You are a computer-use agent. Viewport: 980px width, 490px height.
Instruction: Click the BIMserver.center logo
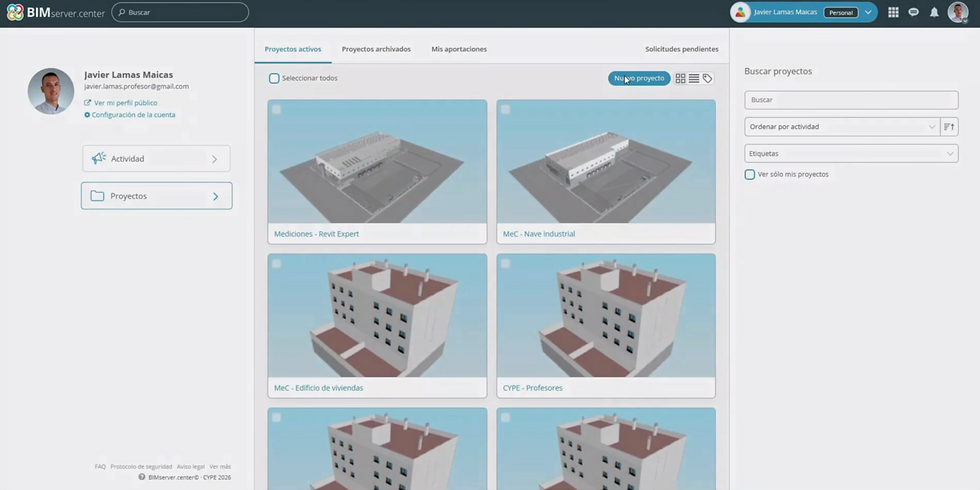click(56, 12)
